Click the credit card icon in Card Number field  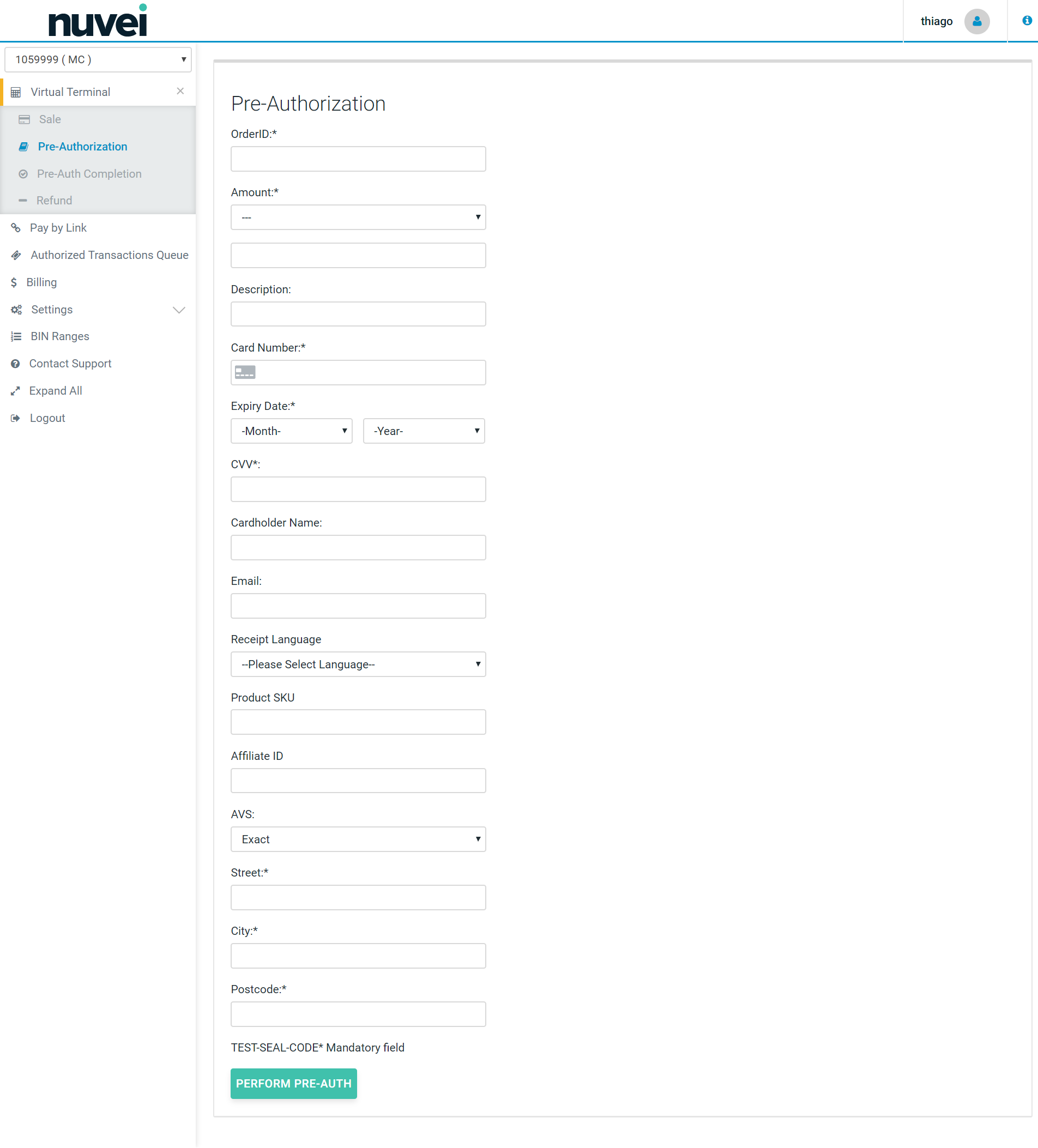click(245, 372)
